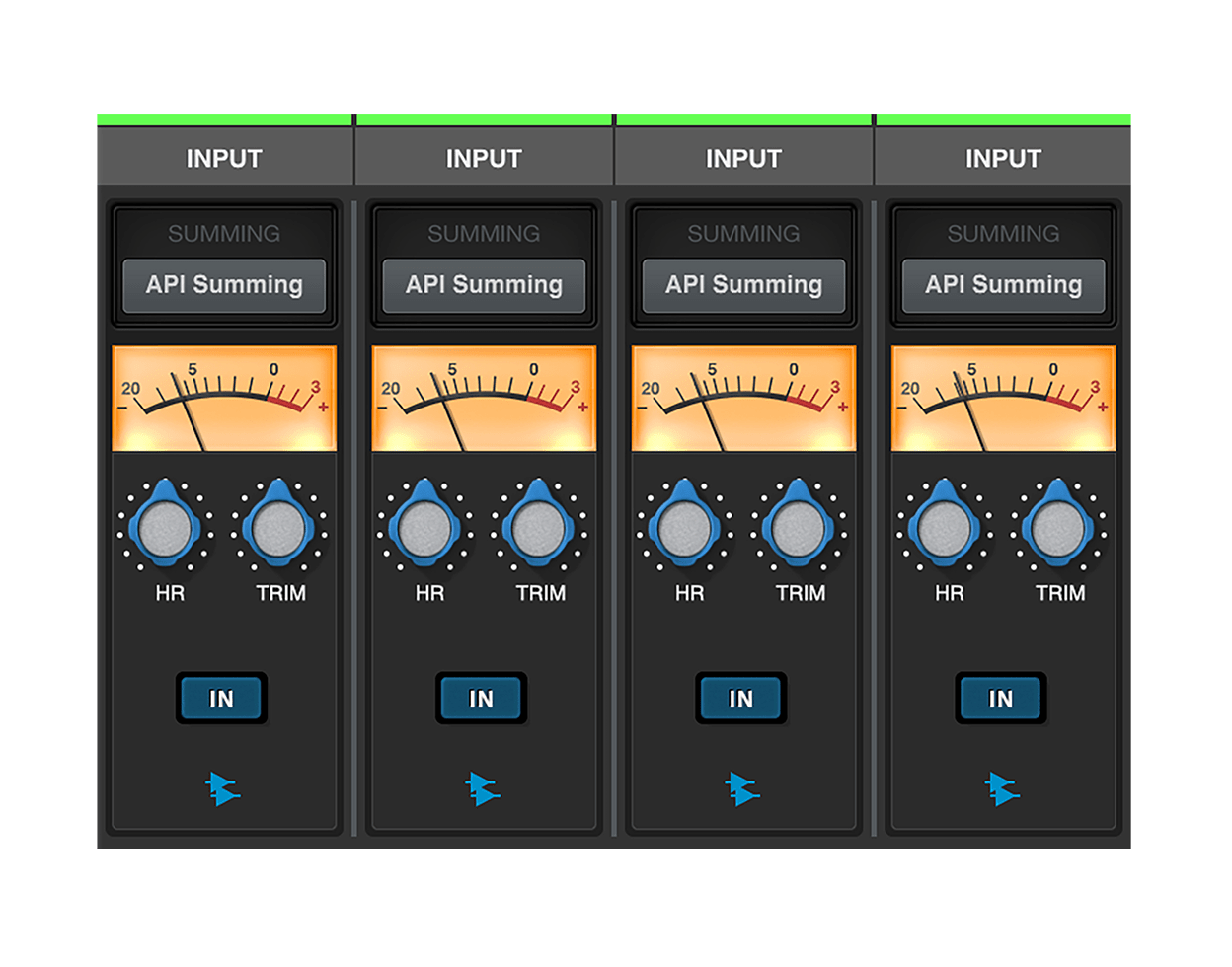Open the second channel's API Summing selector
Screen dimensions: 1232x967
coord(484,285)
